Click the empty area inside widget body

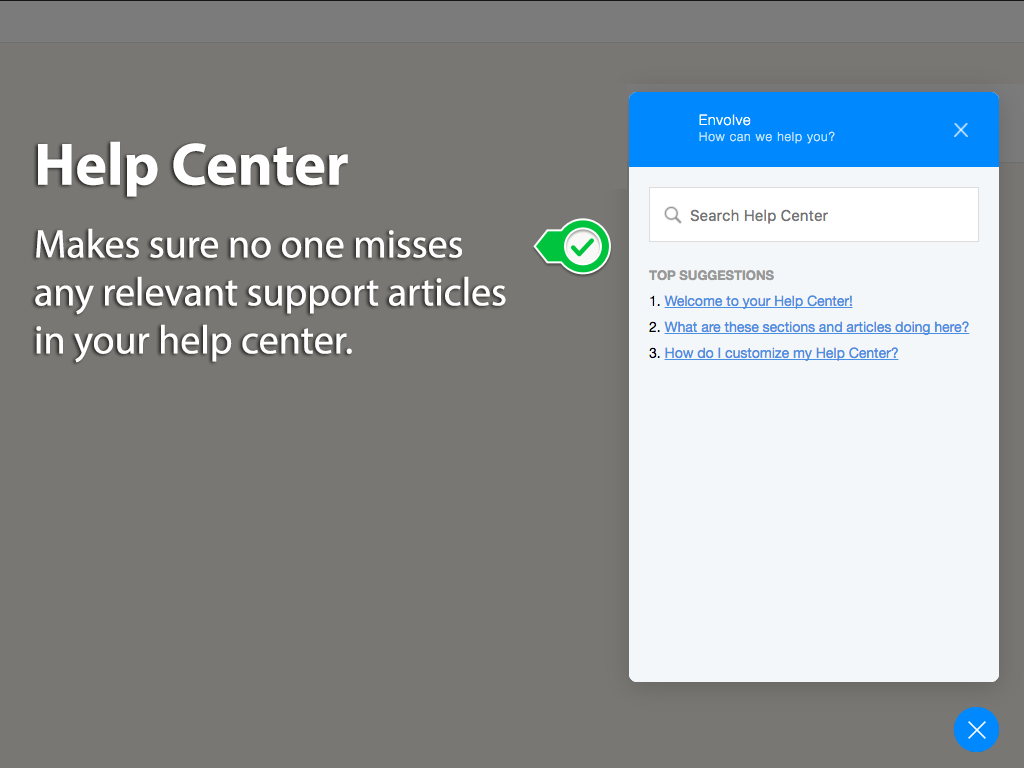click(x=813, y=520)
